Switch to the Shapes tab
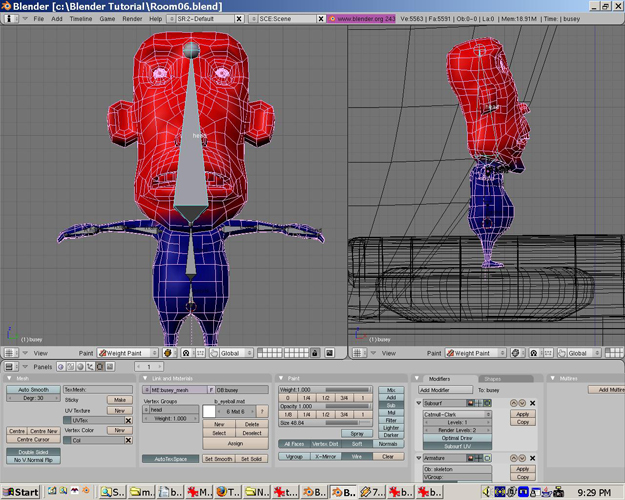 pos(493,378)
